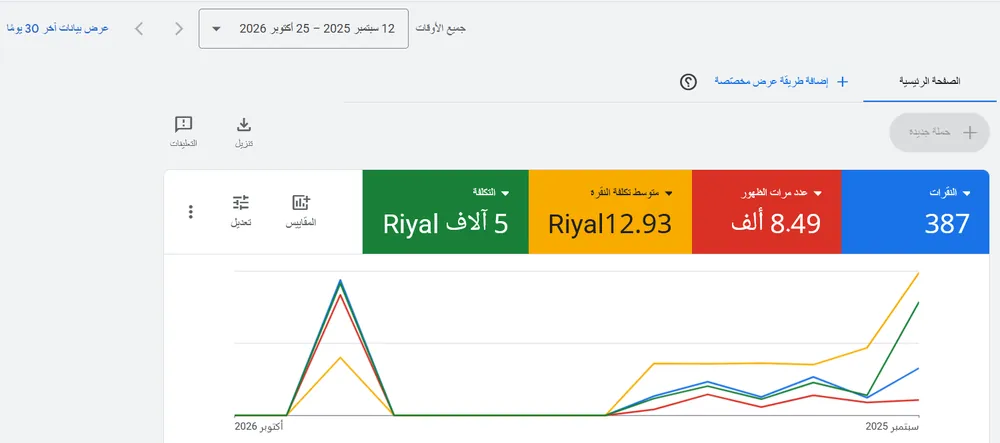Expand the clicks (النقرات) metric dropdown
The image size is (1000, 443).
[x=966, y=192]
